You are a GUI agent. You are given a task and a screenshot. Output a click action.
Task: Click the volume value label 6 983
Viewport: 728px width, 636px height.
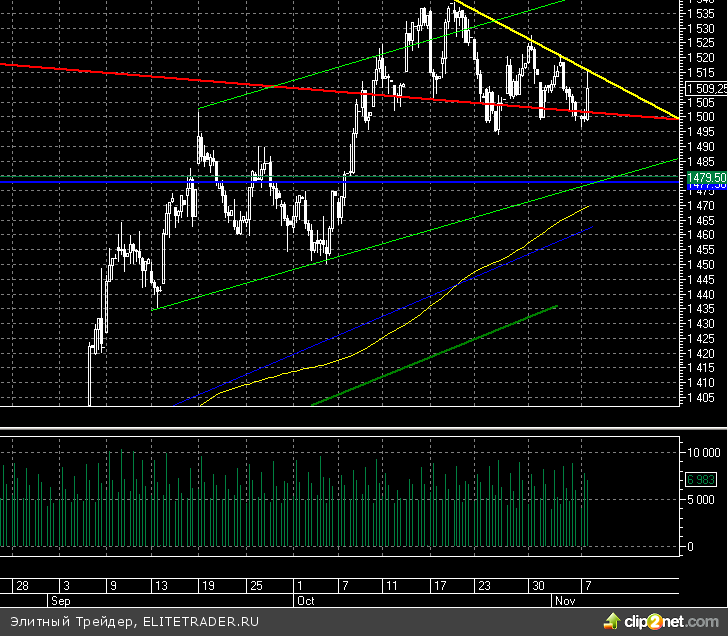(x=700, y=480)
